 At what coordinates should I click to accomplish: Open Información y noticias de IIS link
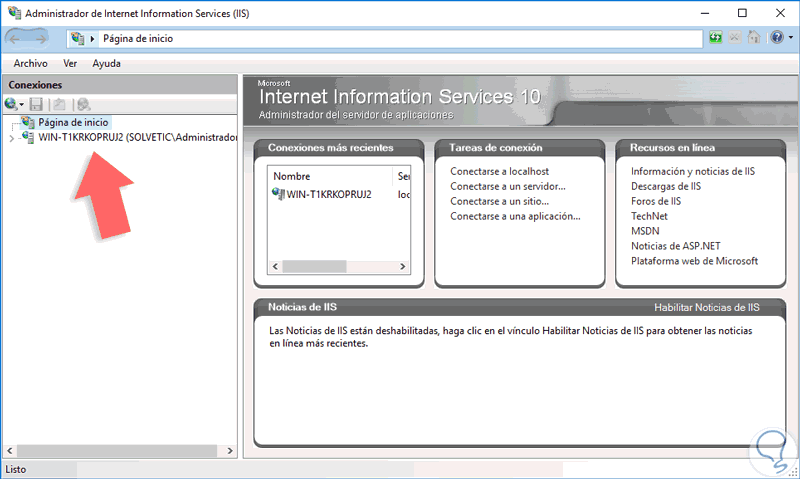click(x=693, y=171)
